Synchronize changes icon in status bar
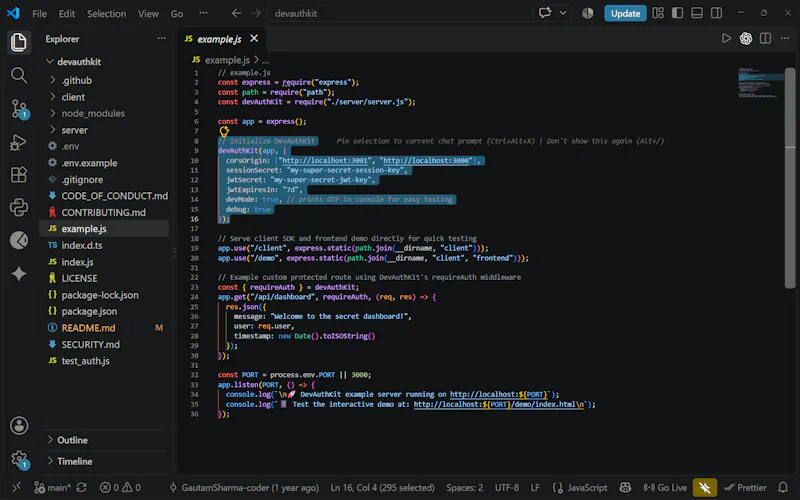Image resolution: width=800 pixels, height=500 pixels. (x=81, y=488)
